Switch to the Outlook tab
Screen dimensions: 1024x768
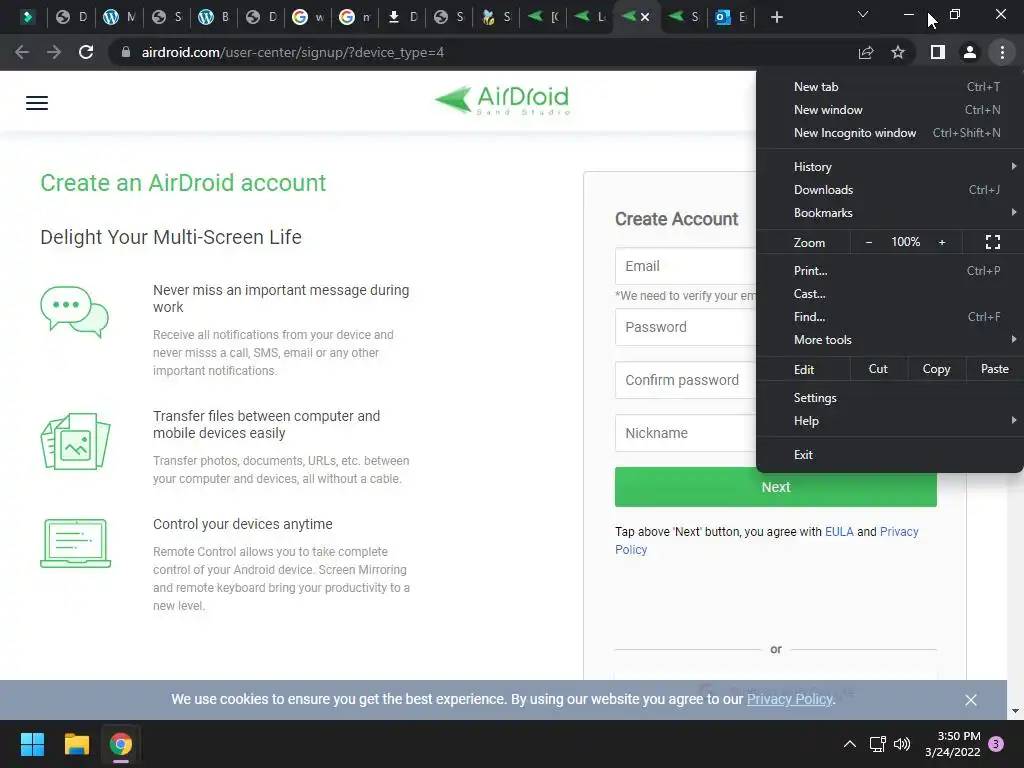click(x=730, y=17)
